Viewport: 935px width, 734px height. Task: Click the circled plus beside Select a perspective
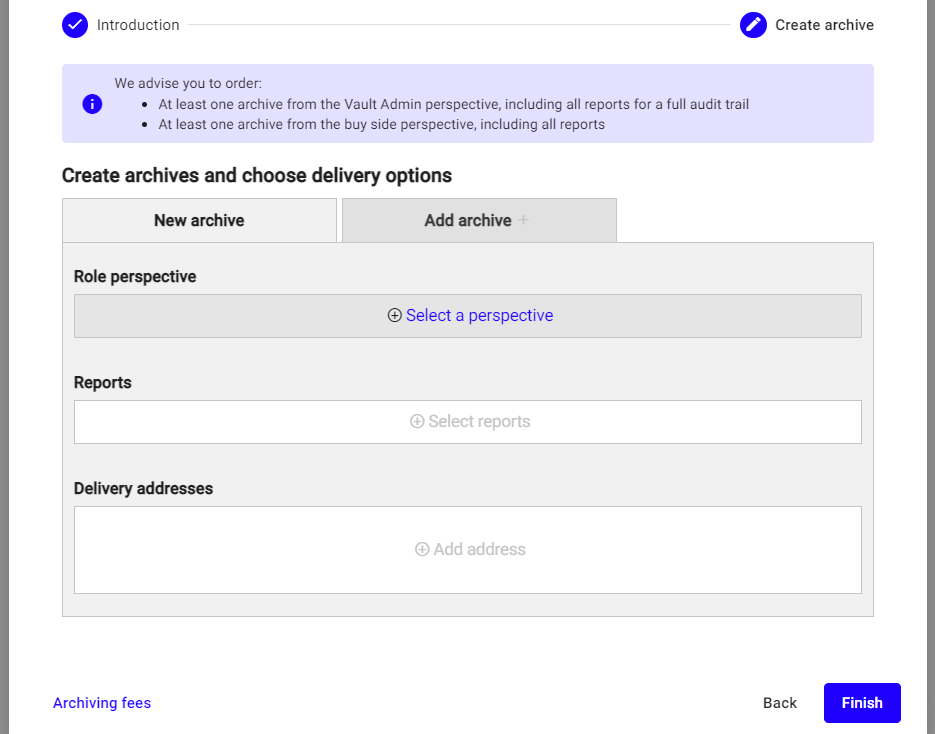[395, 316]
